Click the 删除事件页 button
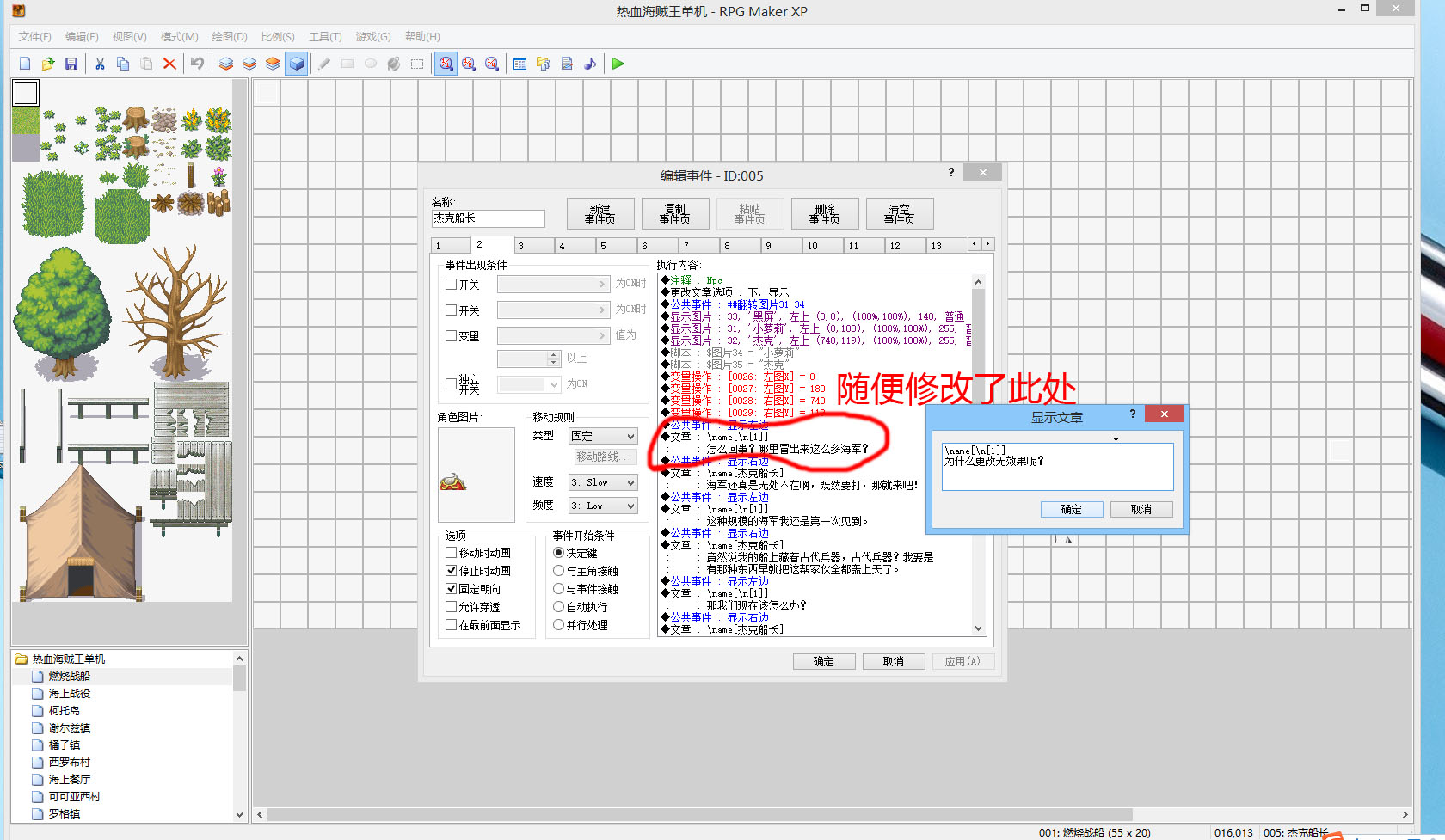Viewport: 1445px width, 840px height. [x=825, y=213]
